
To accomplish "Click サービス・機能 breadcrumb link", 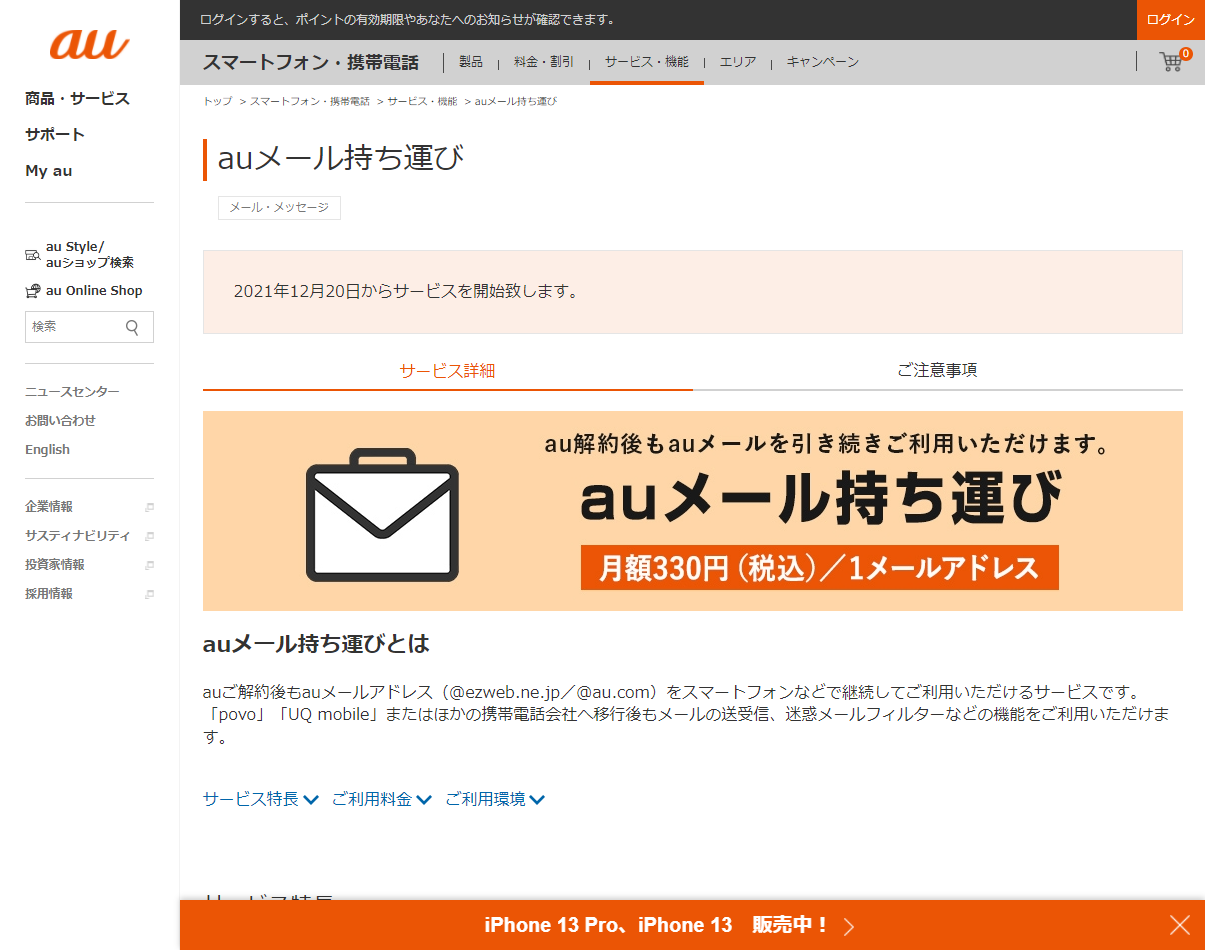I will coord(422,102).
